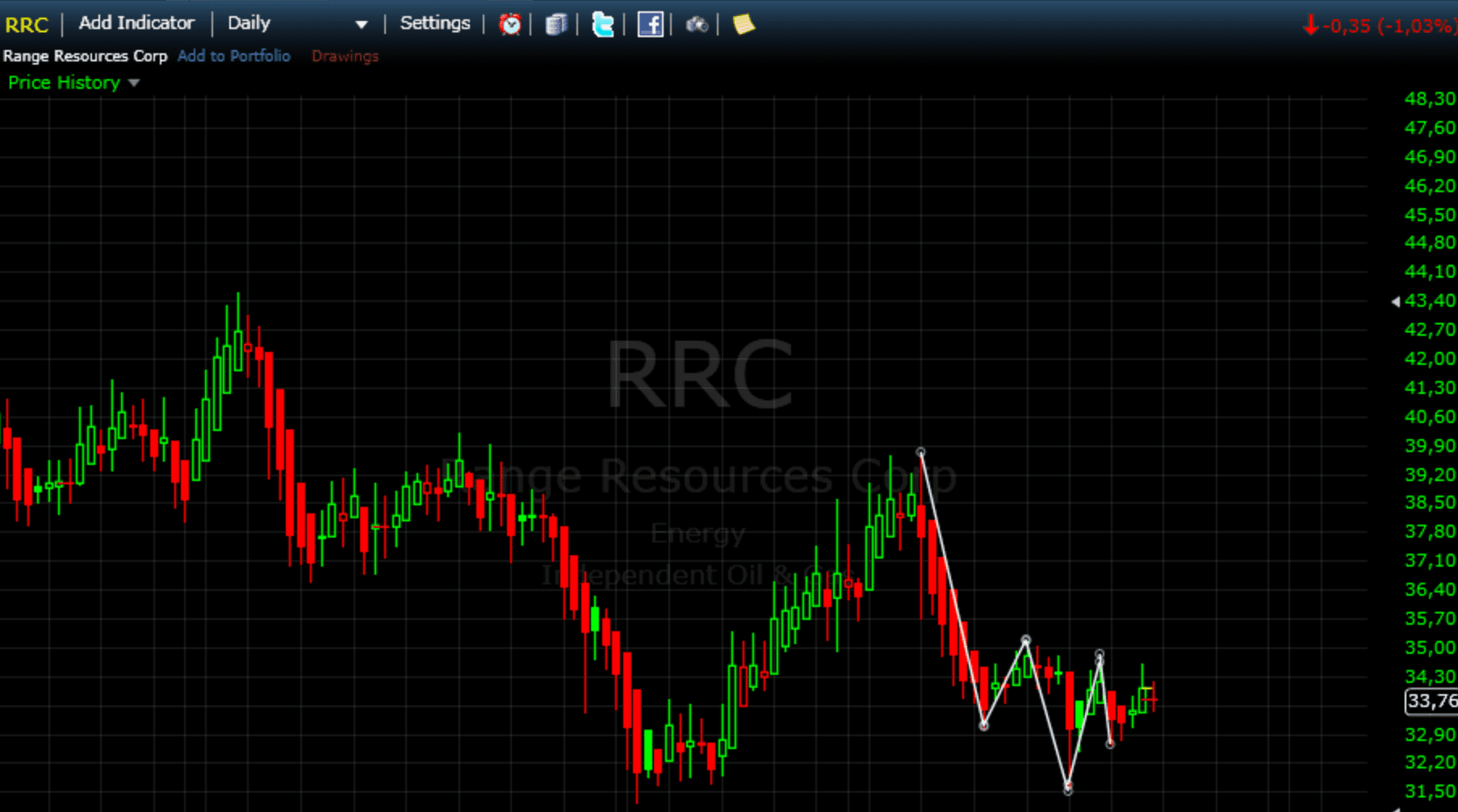Click the RRC ticker symbol
The width and height of the screenshot is (1458, 812).
(x=27, y=25)
